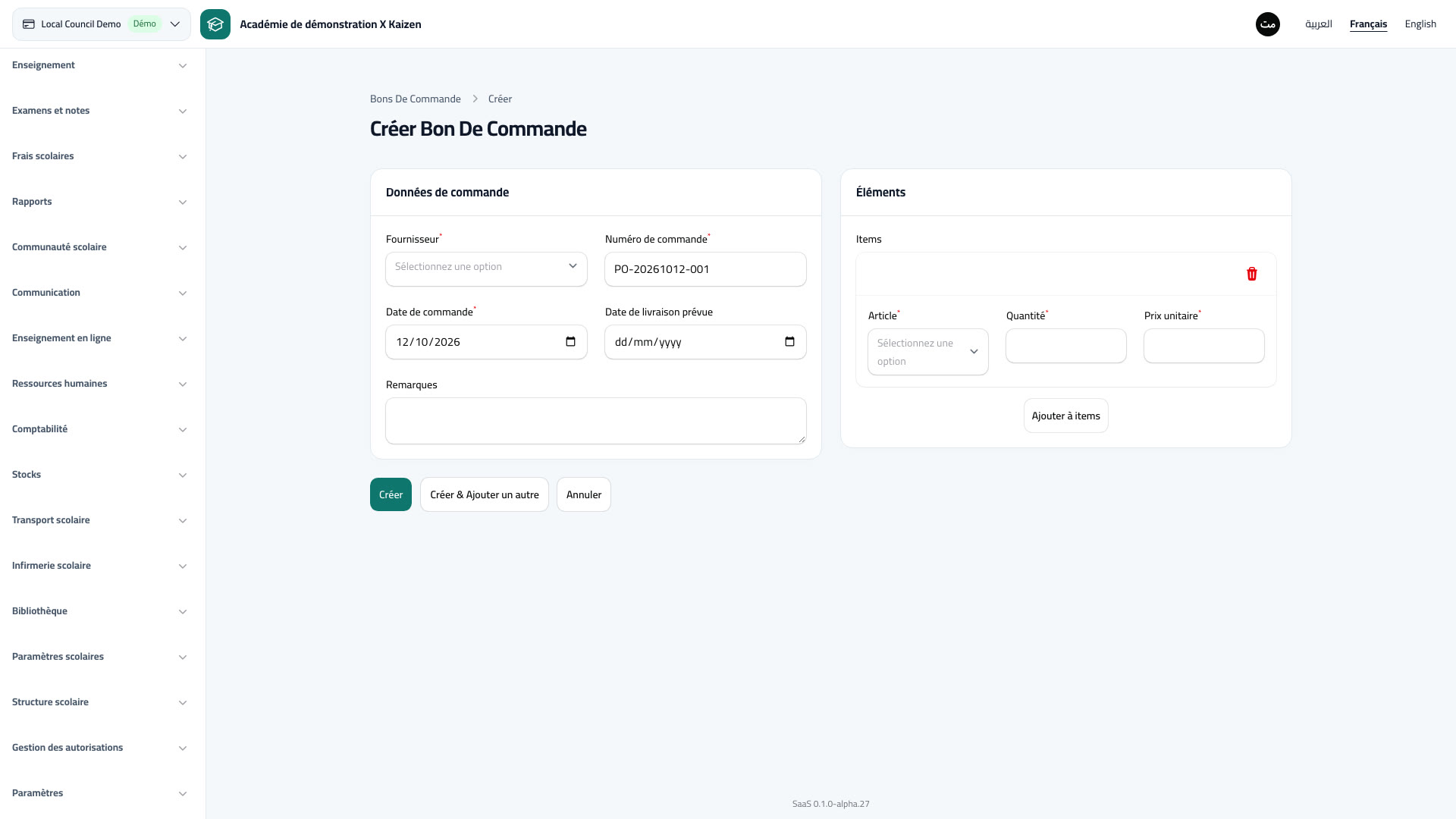Switch language to العربية
Image resolution: width=1456 pixels, height=819 pixels.
[1319, 24]
